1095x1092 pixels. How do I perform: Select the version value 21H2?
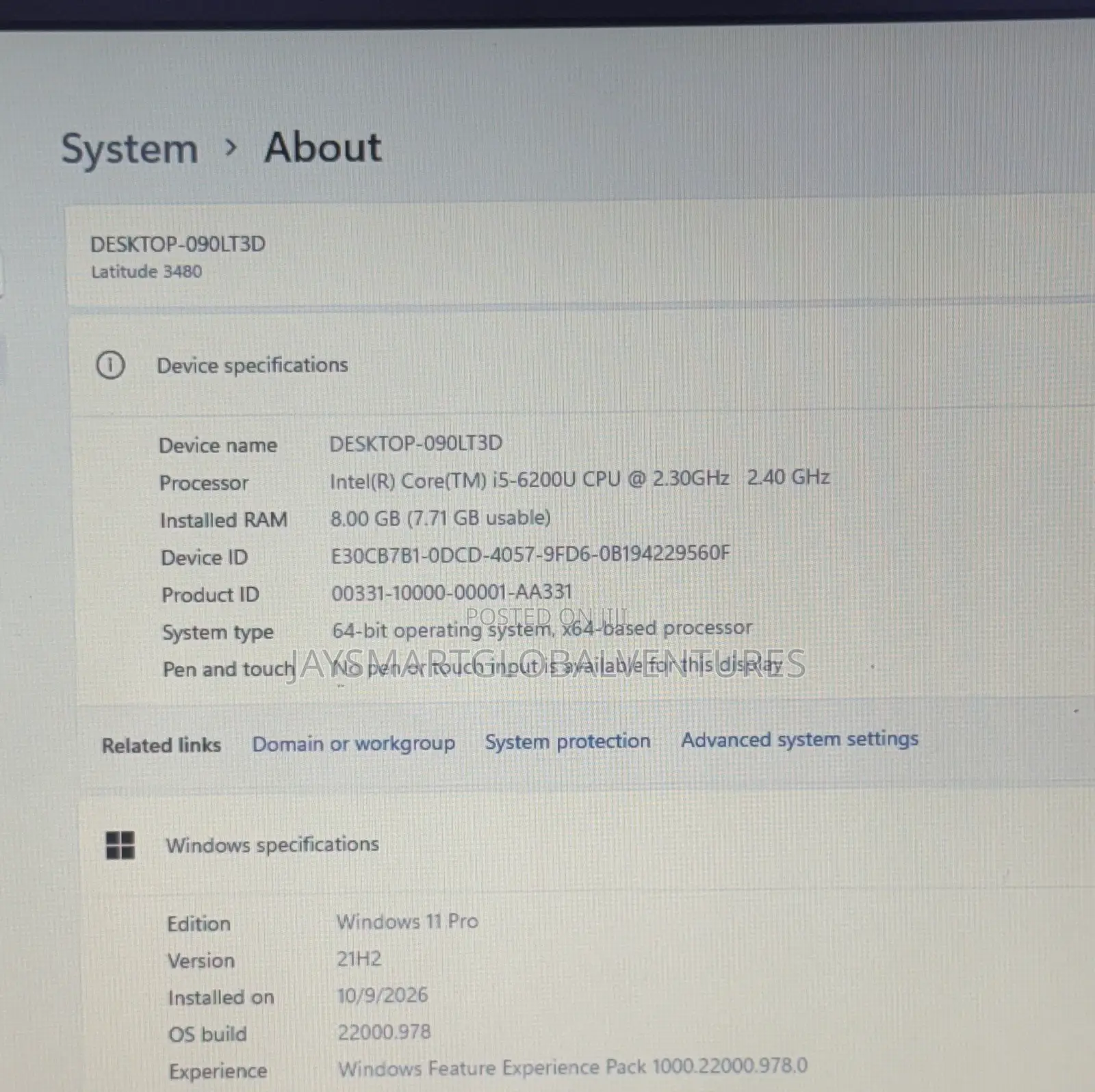(x=359, y=959)
